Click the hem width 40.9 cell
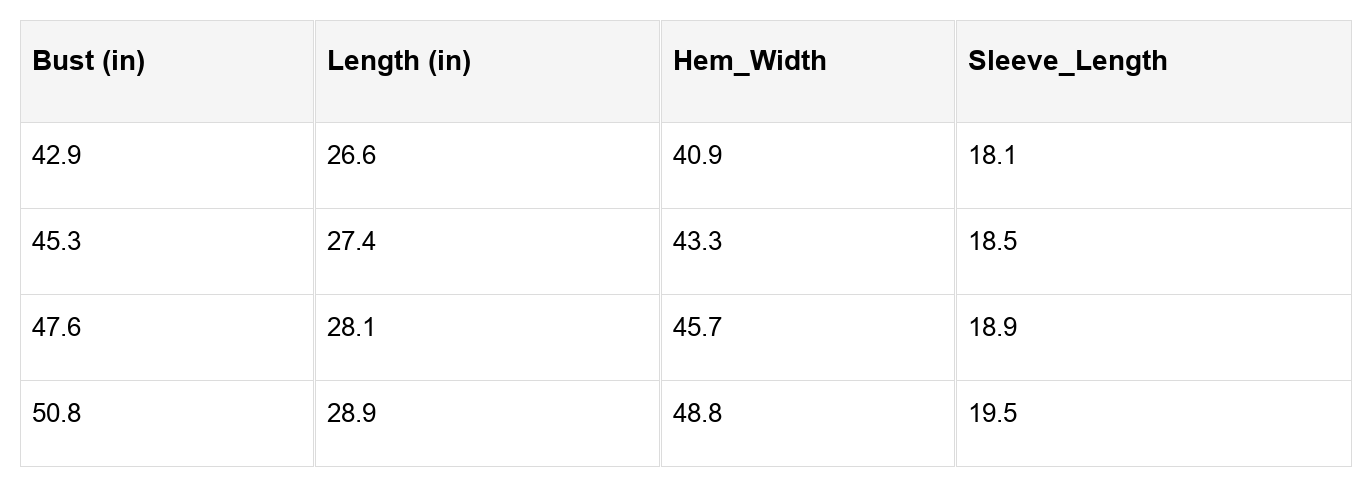 click(x=697, y=156)
